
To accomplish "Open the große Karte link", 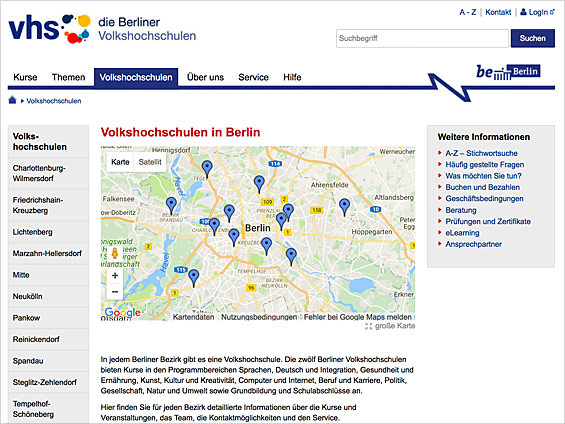I will coord(395,326).
